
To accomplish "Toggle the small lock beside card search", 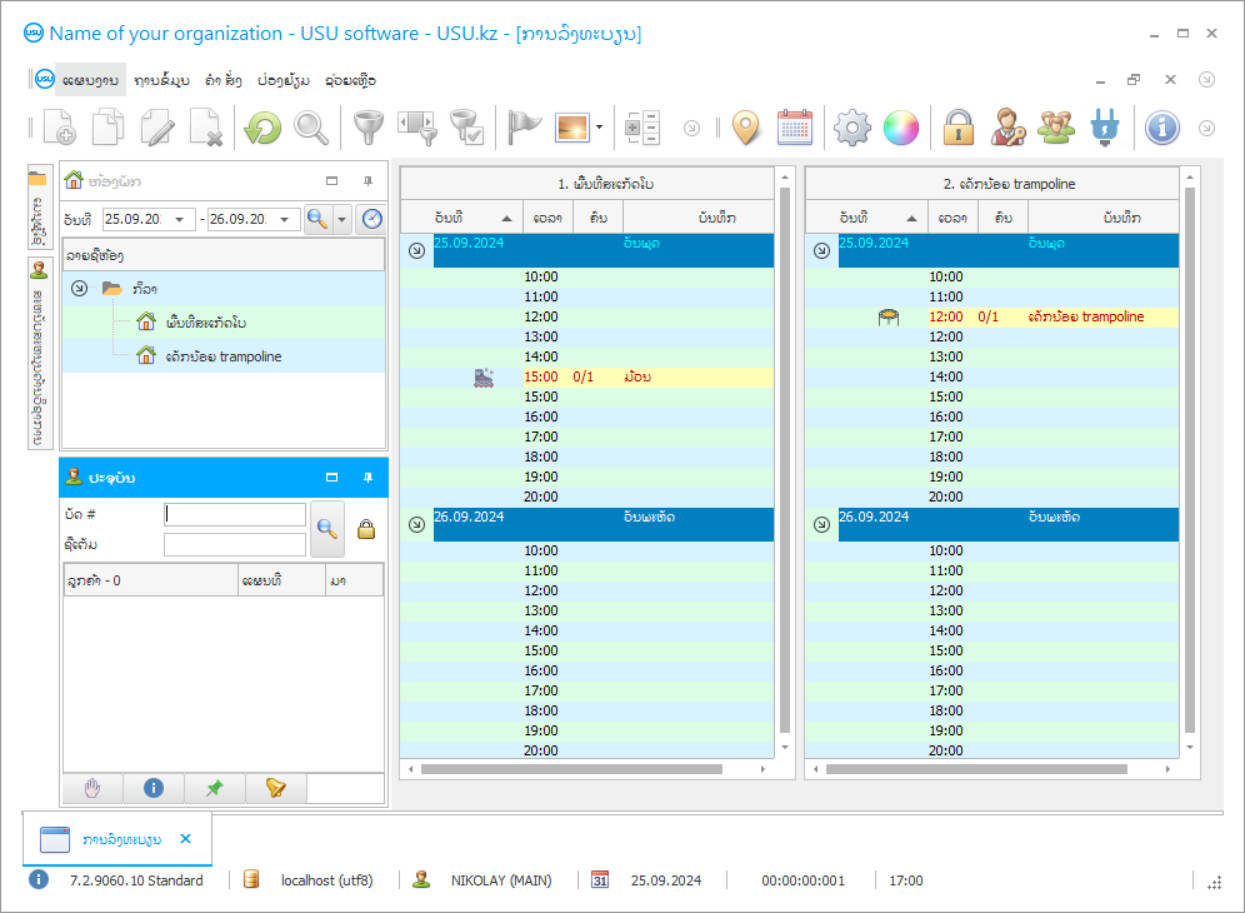I will [366, 530].
